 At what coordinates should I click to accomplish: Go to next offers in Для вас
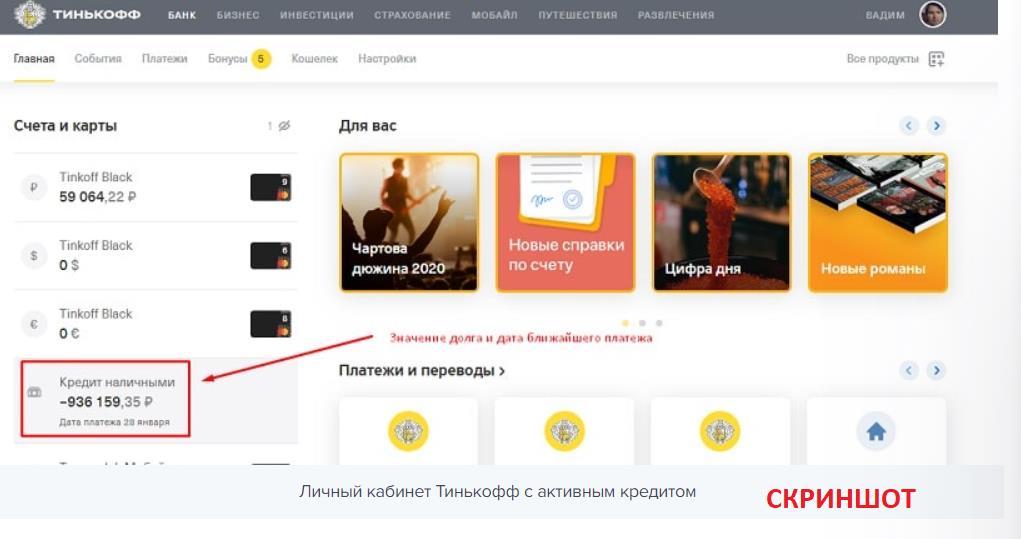[x=936, y=126]
